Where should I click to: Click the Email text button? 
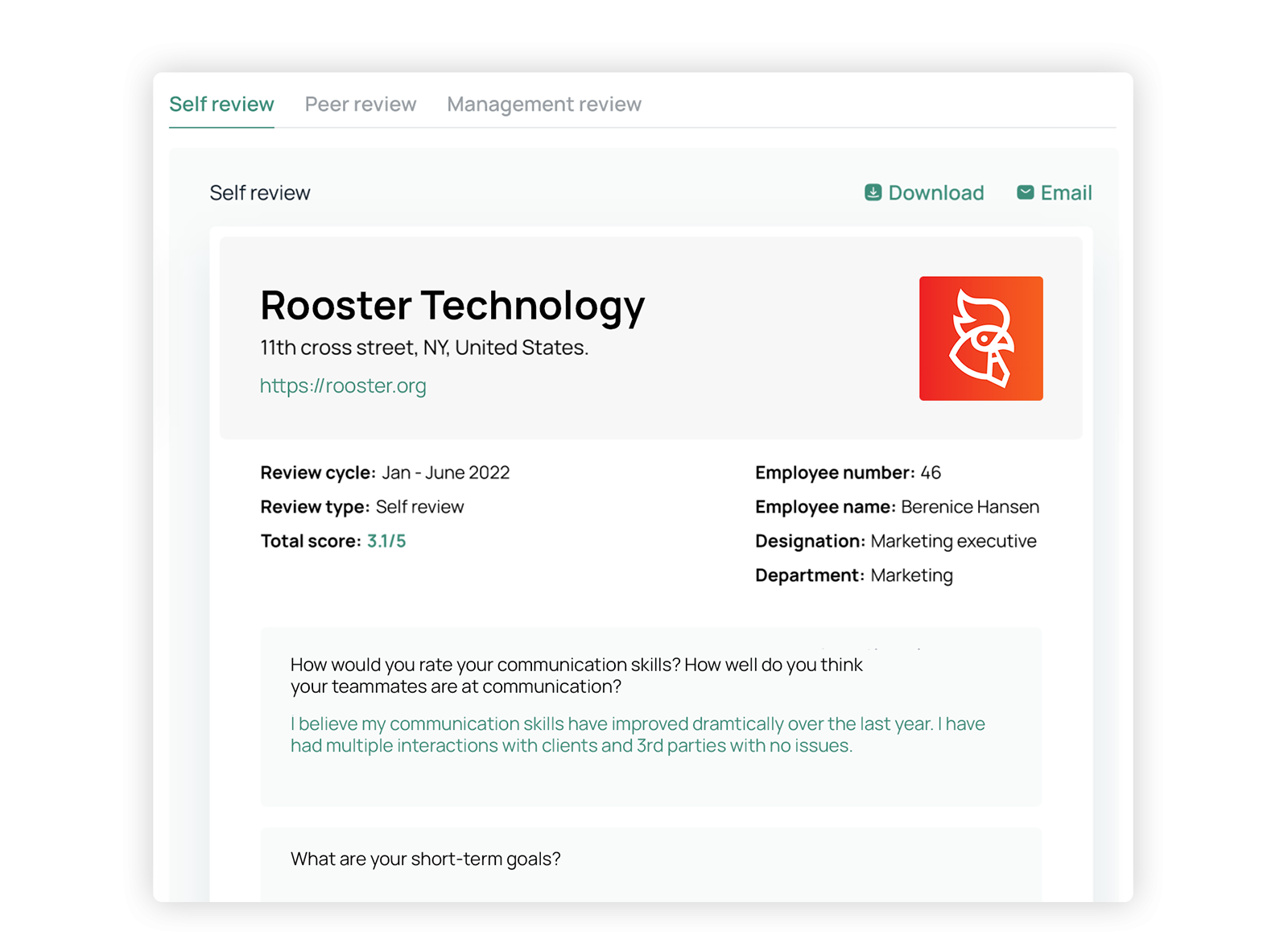(1066, 193)
